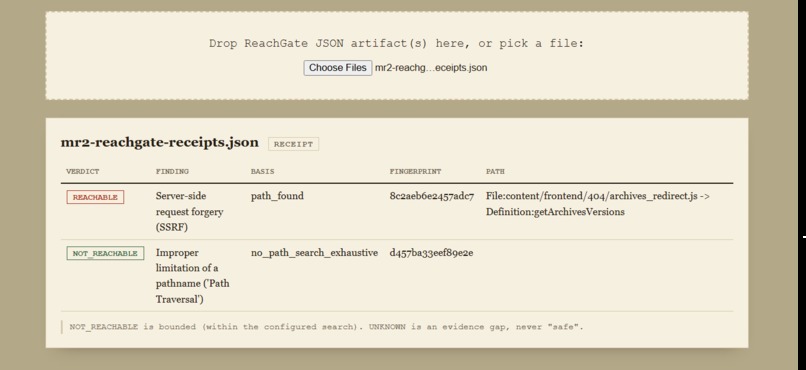Click the archives_redirect.js path cell
This screenshot has width=806, height=370.
tap(598, 204)
